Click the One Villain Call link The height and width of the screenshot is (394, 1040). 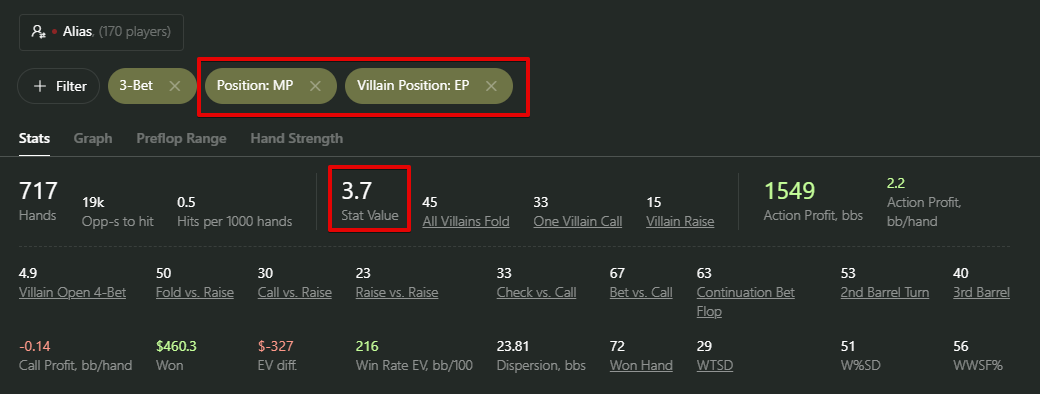[578, 222]
